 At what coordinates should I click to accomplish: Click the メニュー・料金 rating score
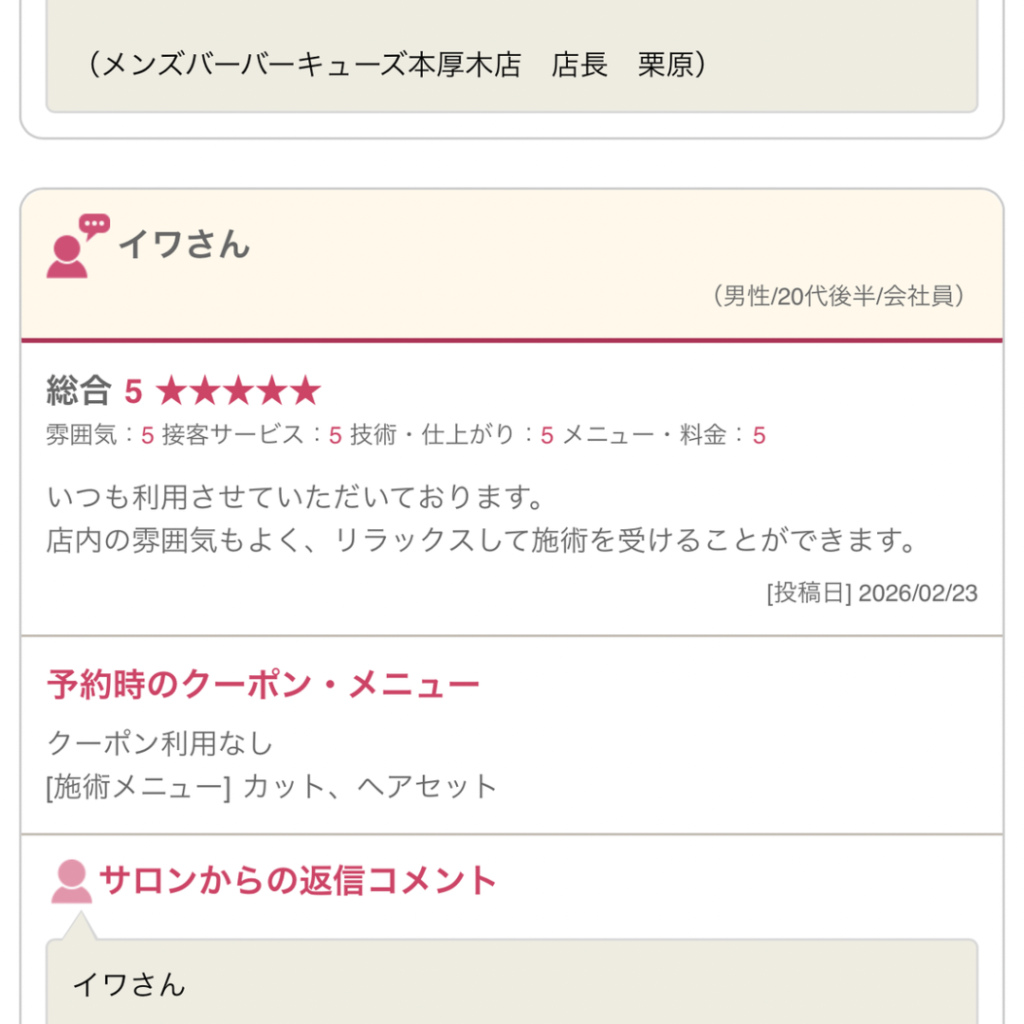pos(759,435)
